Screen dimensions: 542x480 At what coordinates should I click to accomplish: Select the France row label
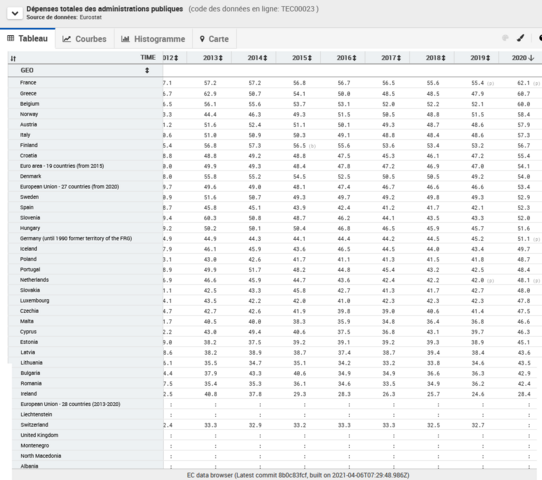pyautogui.click(x=28, y=82)
